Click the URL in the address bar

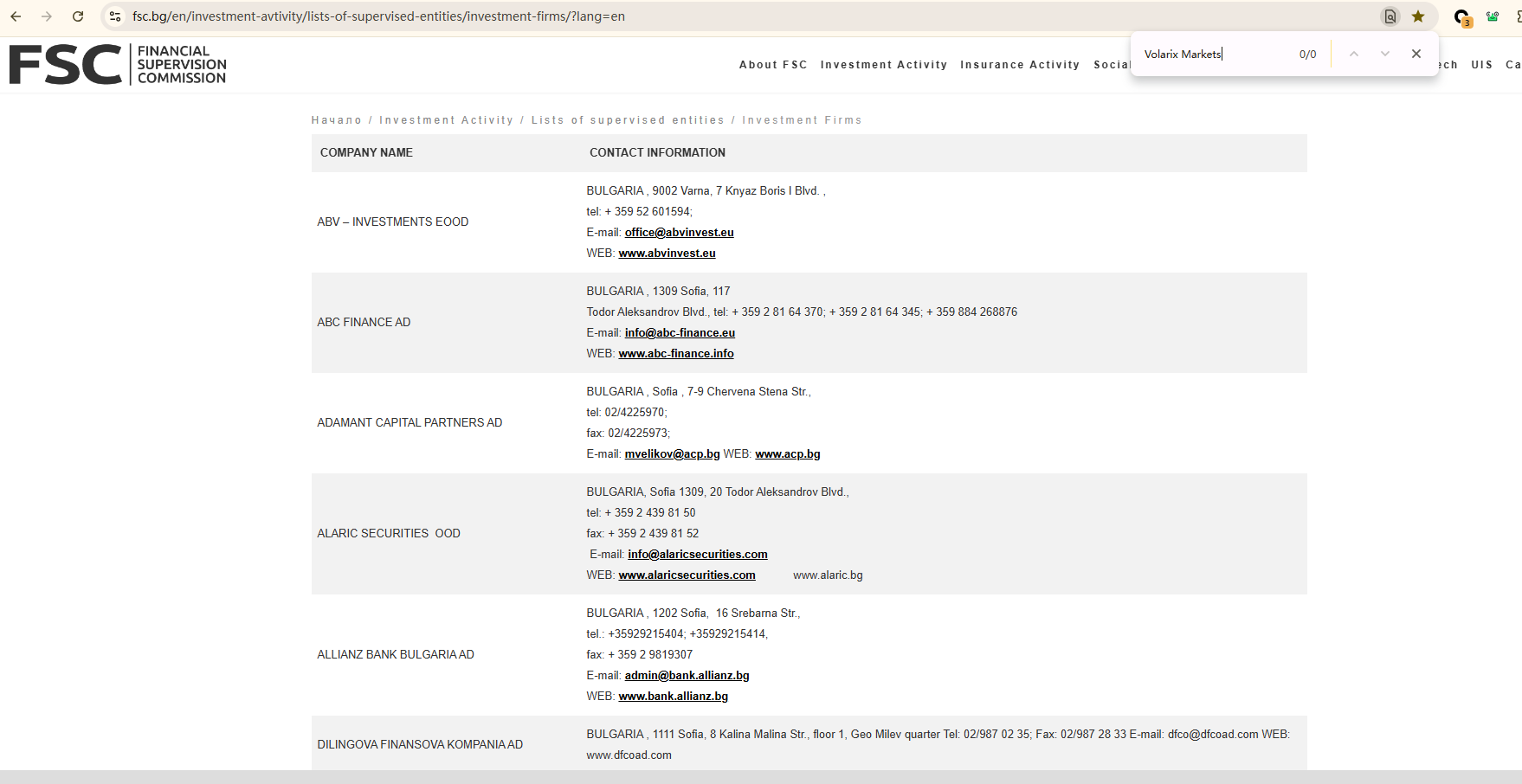coord(378,16)
